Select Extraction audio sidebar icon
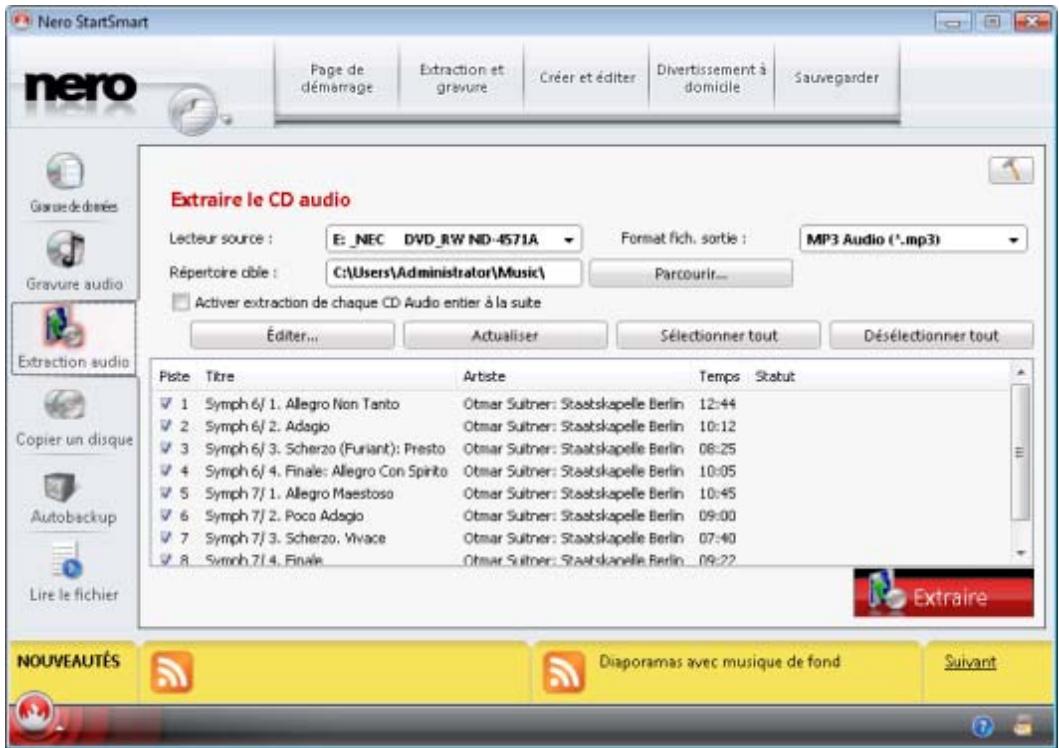The image size is (1059, 748). tap(65, 326)
